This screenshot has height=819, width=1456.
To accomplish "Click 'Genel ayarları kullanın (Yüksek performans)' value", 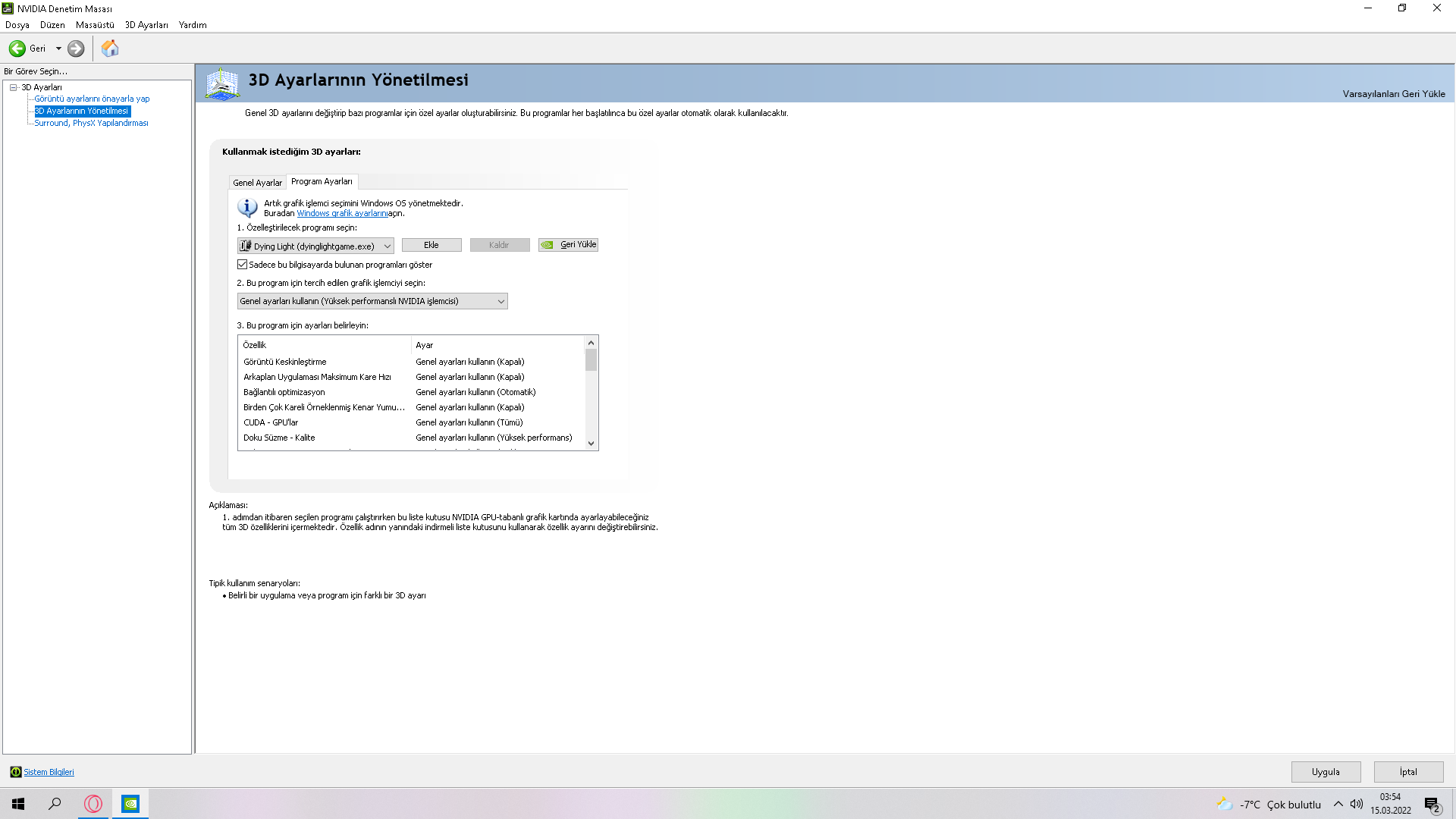I will 494,438.
